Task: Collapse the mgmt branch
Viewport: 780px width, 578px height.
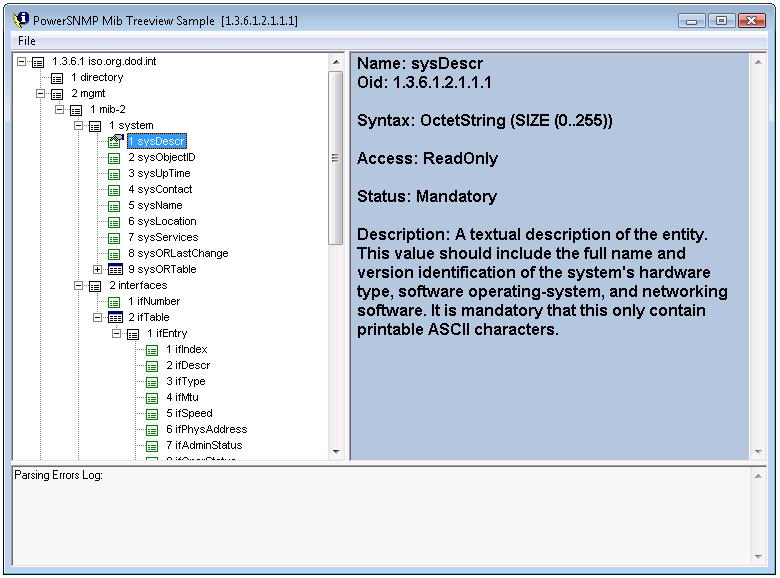Action: [41, 94]
